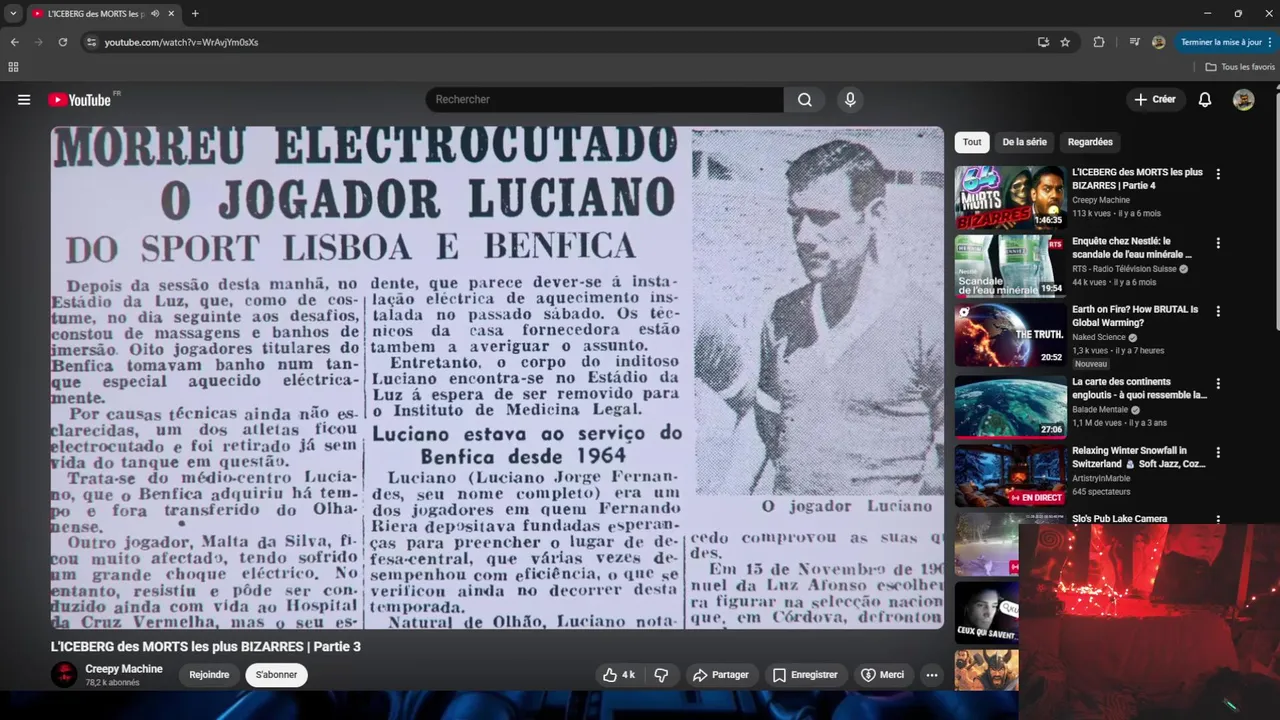This screenshot has height=720, width=1280.
Task: Open Earth on Fire video thumbnail
Action: click(x=1010, y=335)
